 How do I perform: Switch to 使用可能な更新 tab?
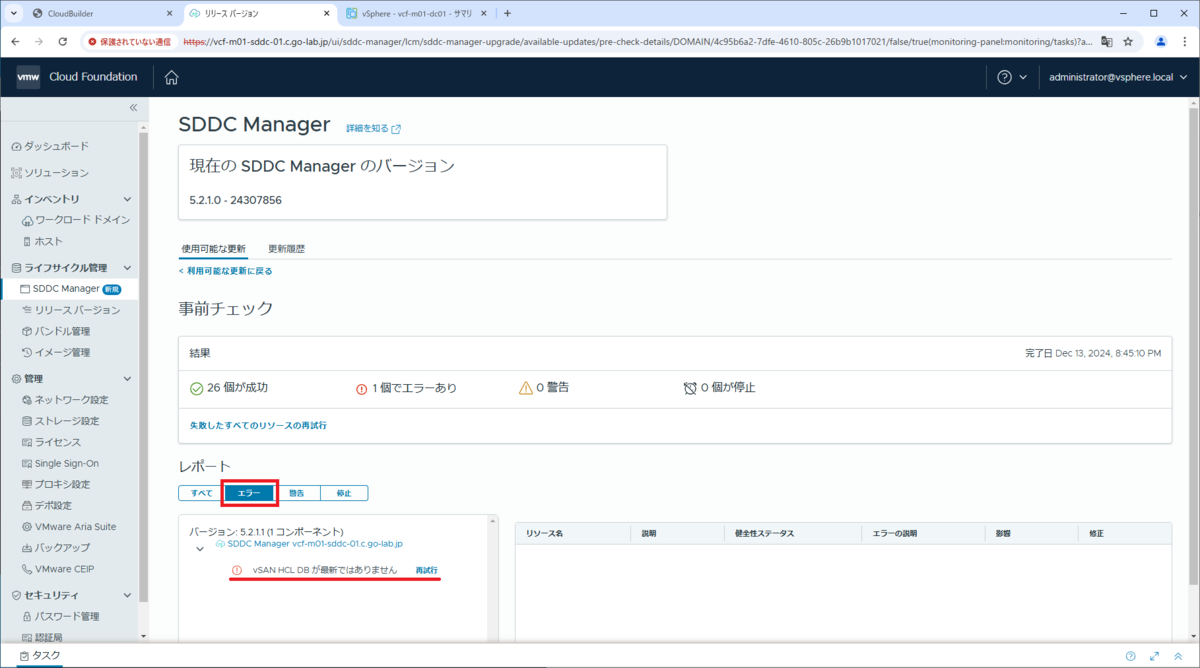pyautogui.click(x=213, y=248)
